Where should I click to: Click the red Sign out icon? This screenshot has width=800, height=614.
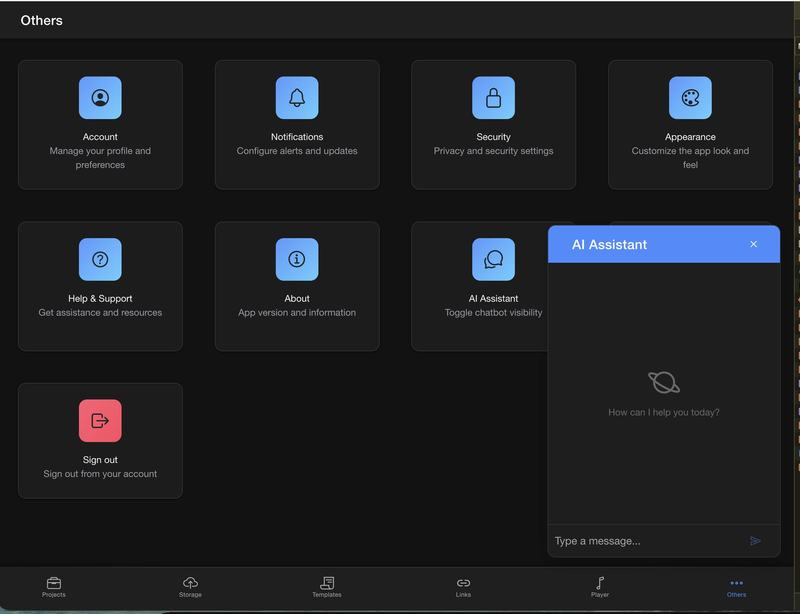[x=100, y=422]
